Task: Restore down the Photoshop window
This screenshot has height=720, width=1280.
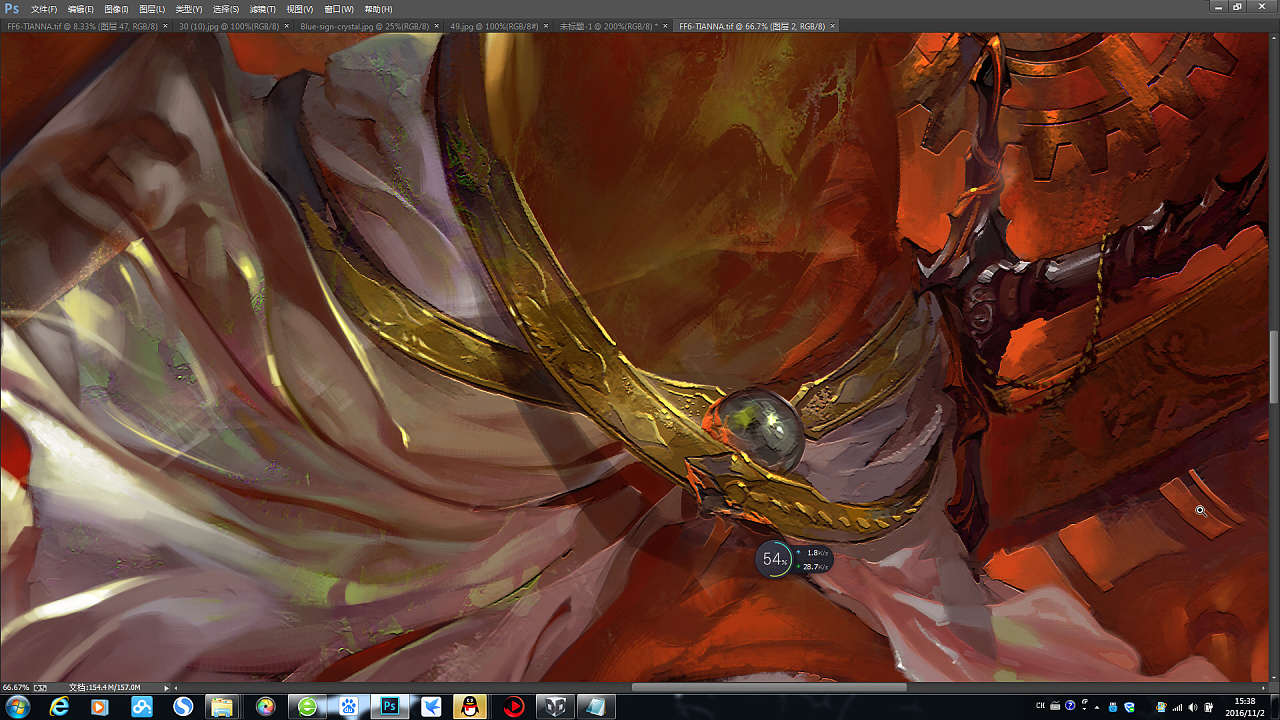Action: tap(1237, 6)
